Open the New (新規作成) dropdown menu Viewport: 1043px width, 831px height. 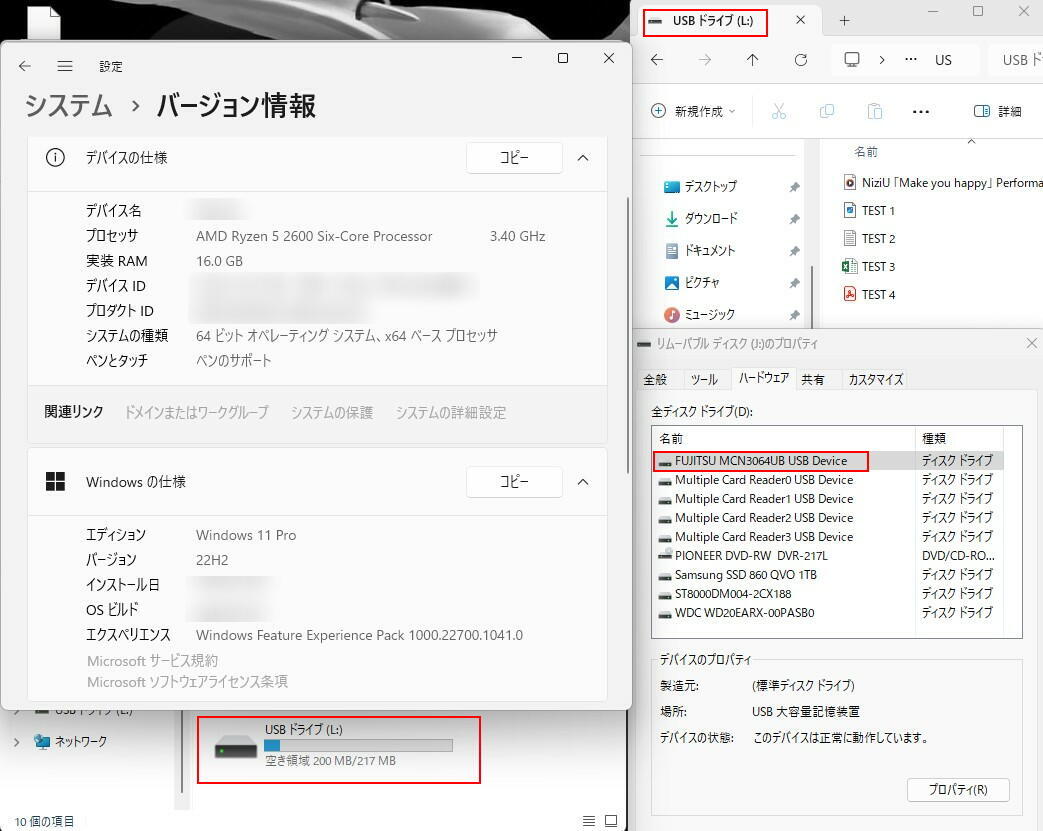693,111
